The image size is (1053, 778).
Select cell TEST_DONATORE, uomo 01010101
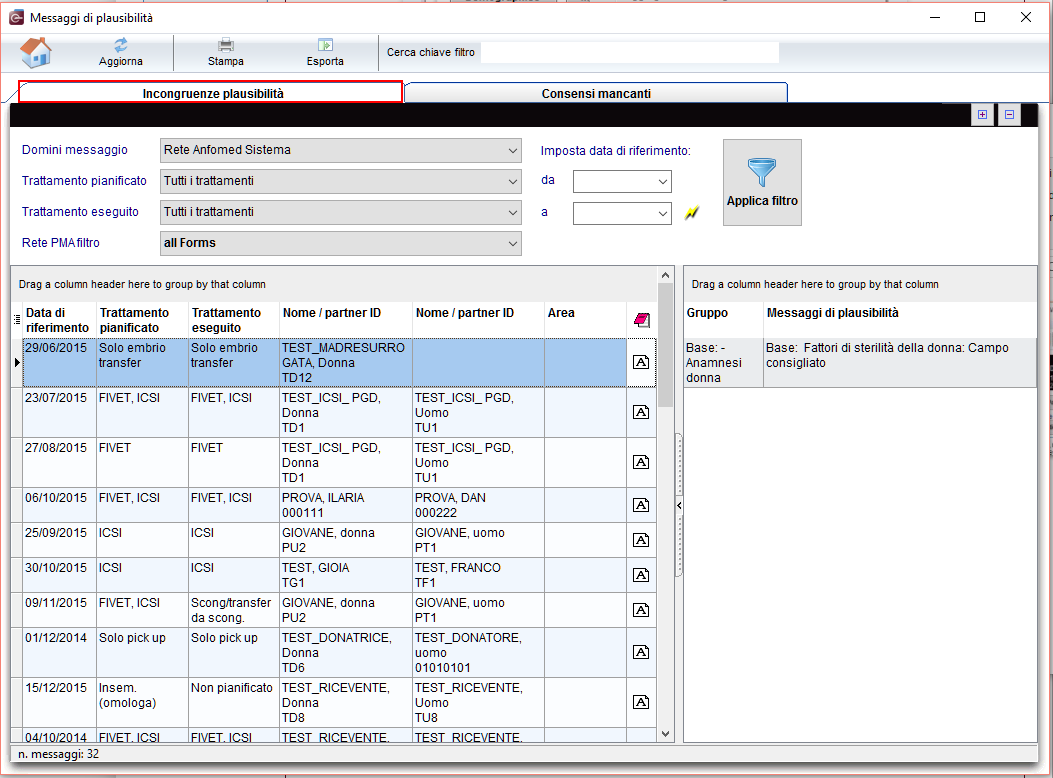pos(478,652)
